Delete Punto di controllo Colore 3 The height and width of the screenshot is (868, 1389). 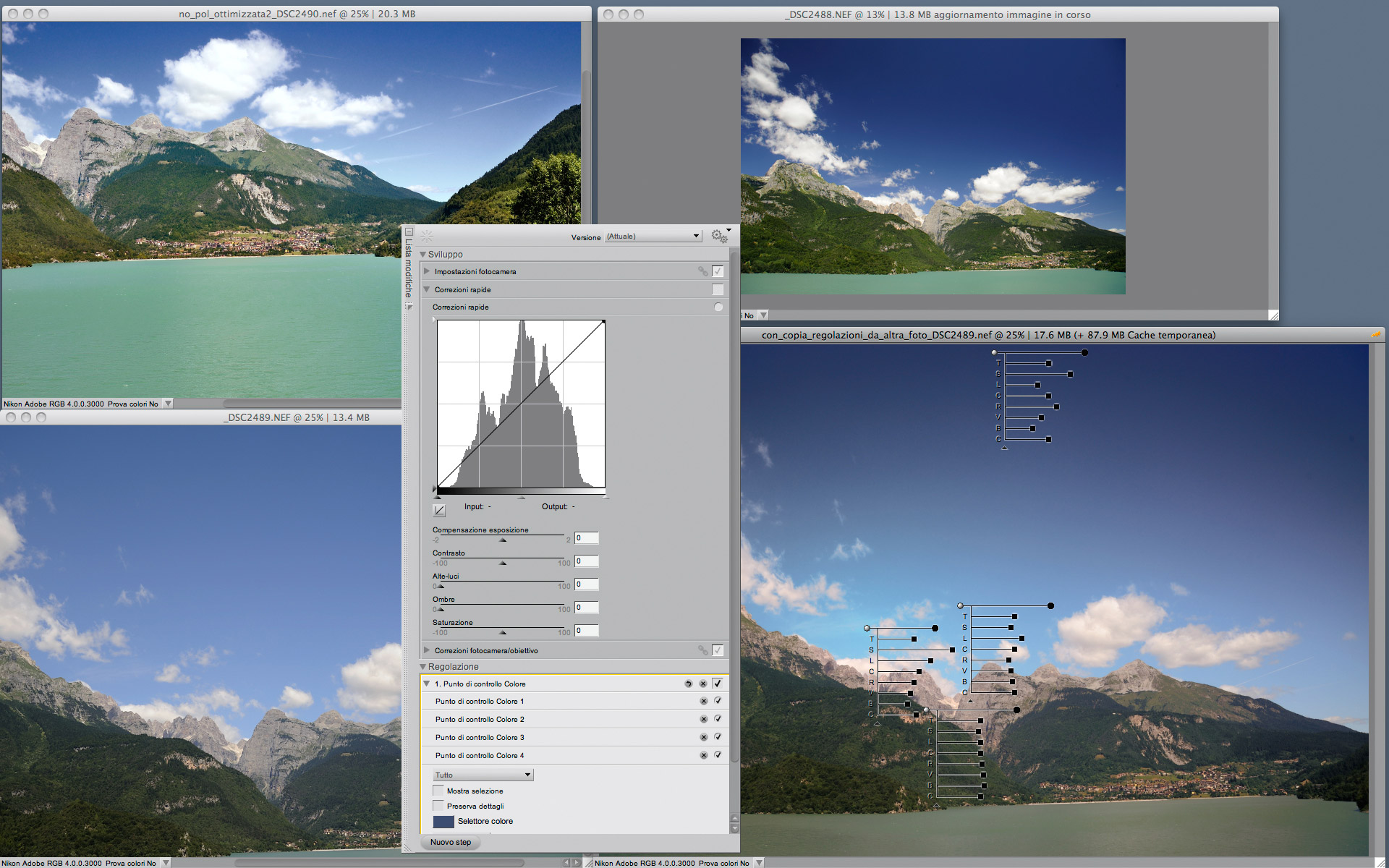703,737
